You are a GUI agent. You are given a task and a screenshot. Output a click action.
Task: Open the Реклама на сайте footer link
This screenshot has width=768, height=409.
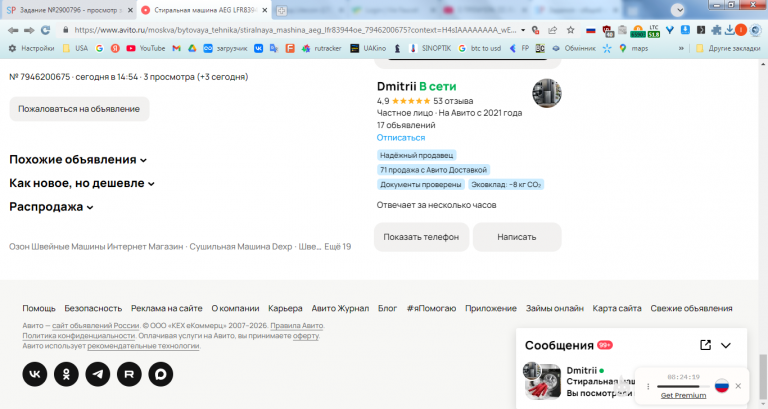[167, 308]
